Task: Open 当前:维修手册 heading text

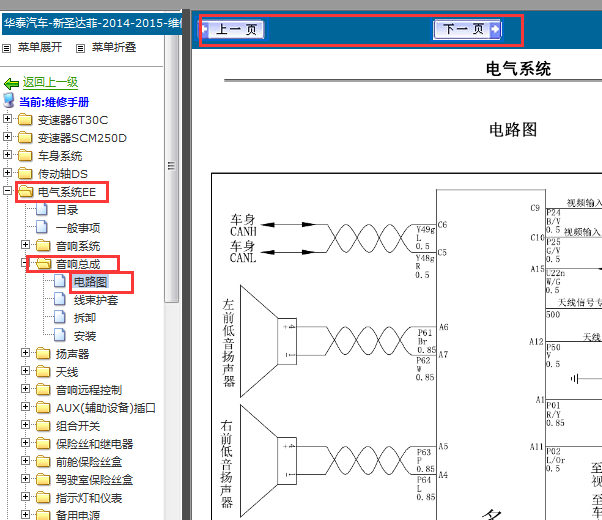Action: pos(54,102)
